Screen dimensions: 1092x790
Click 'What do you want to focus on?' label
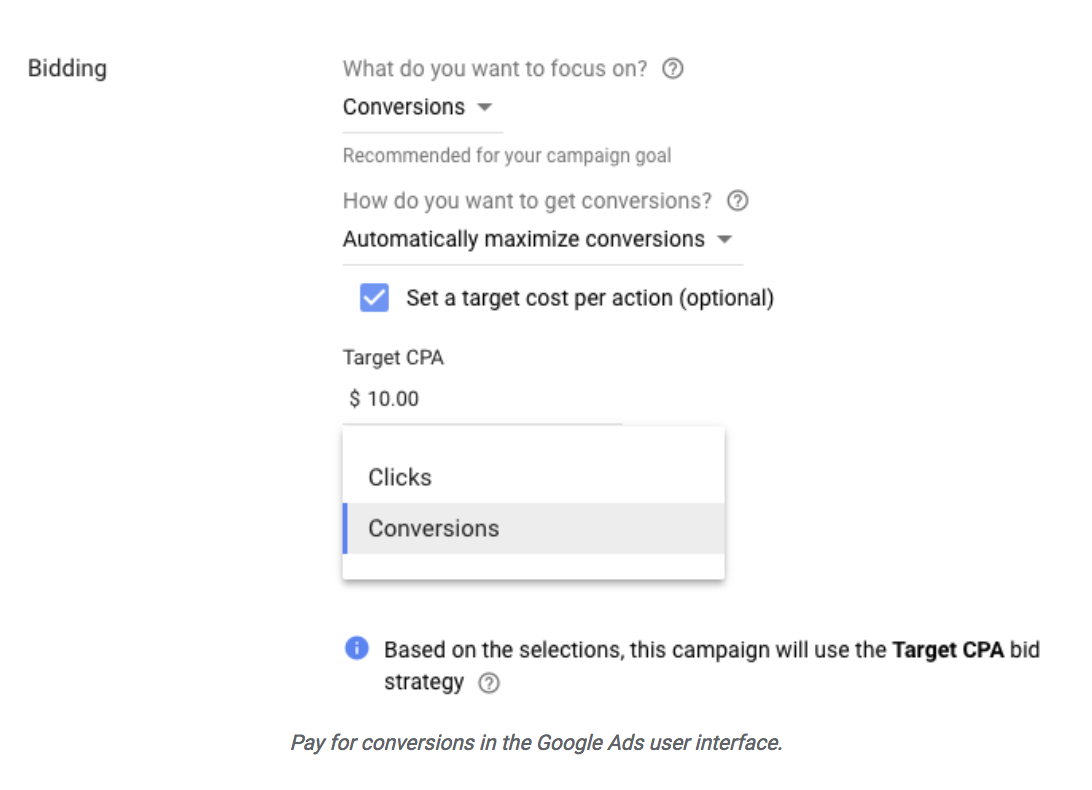pos(495,69)
